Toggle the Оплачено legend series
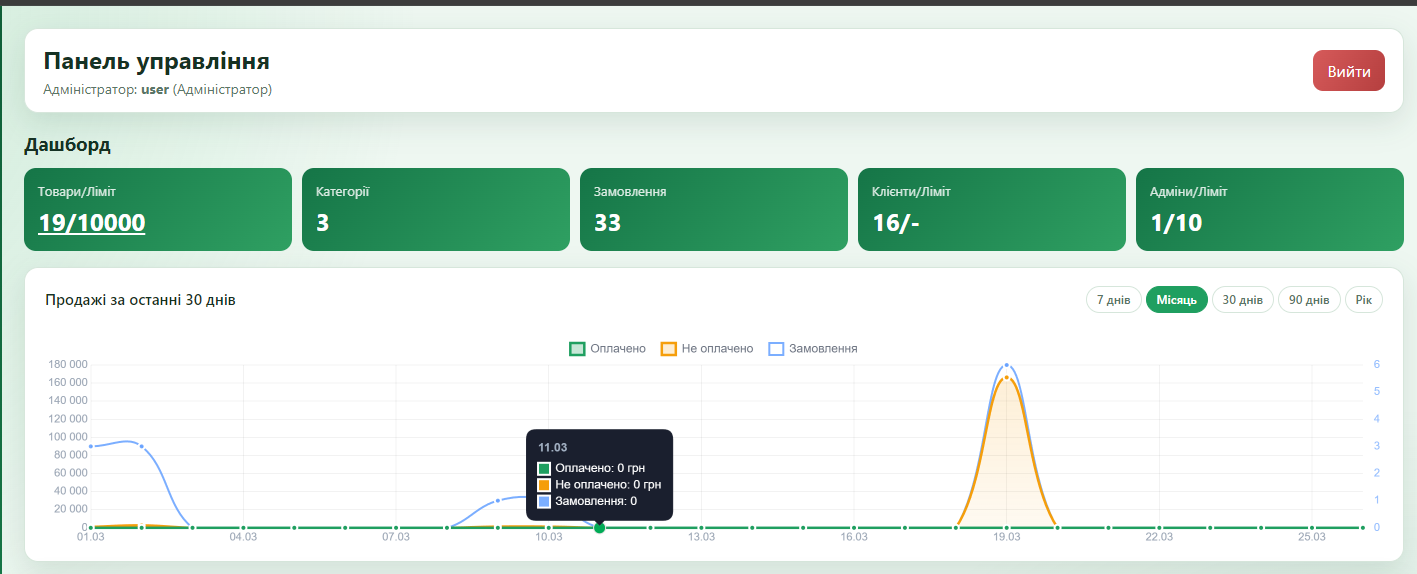The width and height of the screenshot is (1417, 574). click(607, 349)
